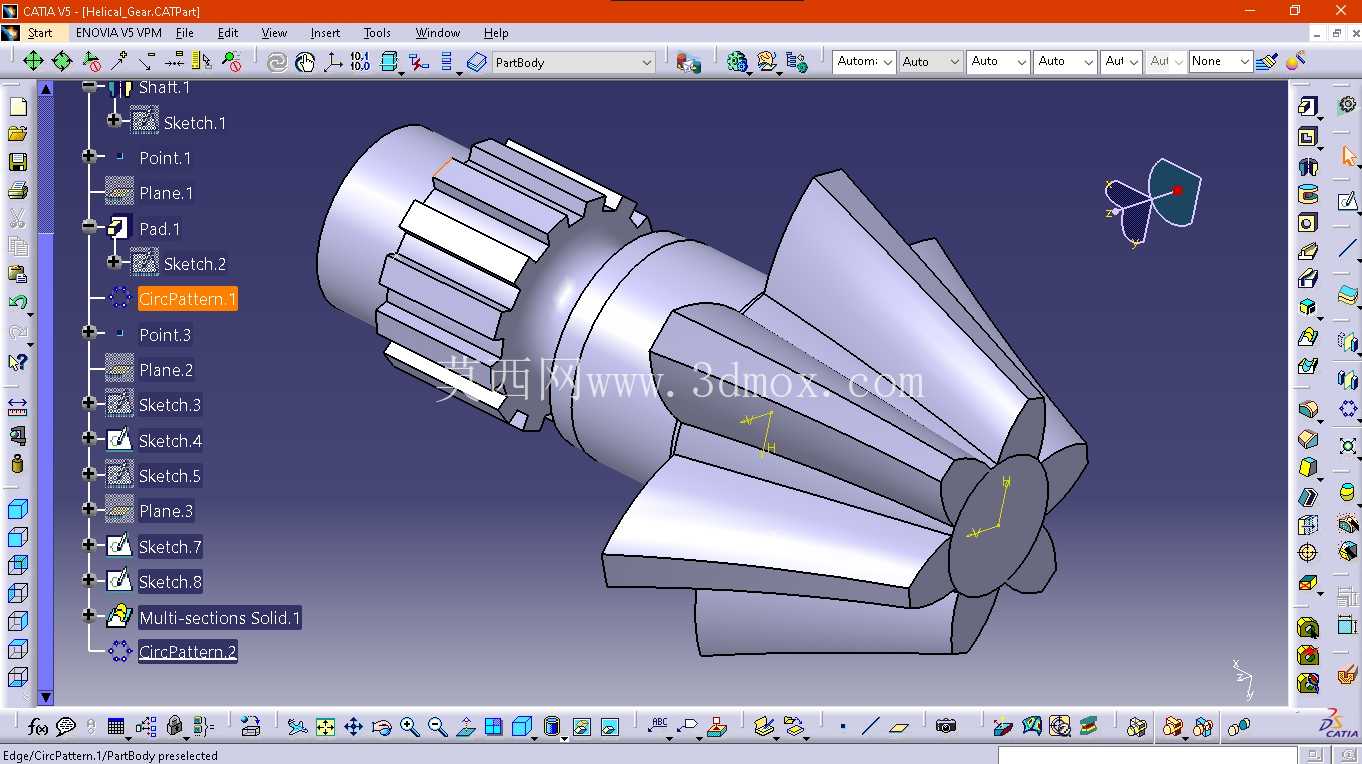Image resolution: width=1362 pixels, height=764 pixels.
Task: Open the Automatic color dropdown
Action: (886, 62)
